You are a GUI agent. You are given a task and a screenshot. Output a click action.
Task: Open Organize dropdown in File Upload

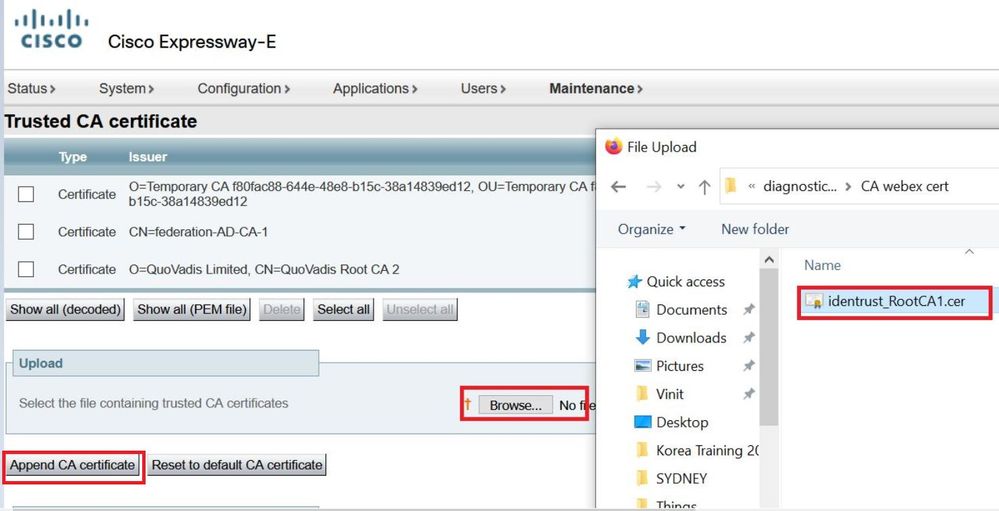[652, 229]
